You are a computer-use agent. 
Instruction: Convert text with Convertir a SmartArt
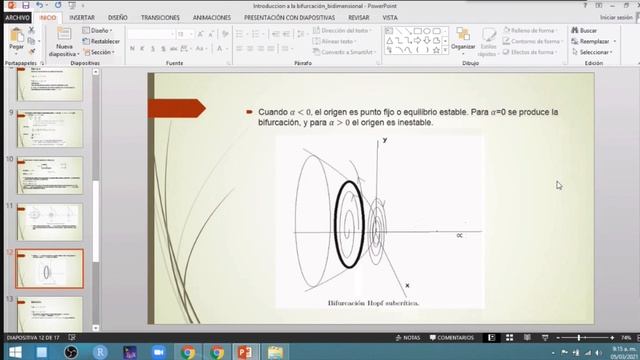coord(344,52)
